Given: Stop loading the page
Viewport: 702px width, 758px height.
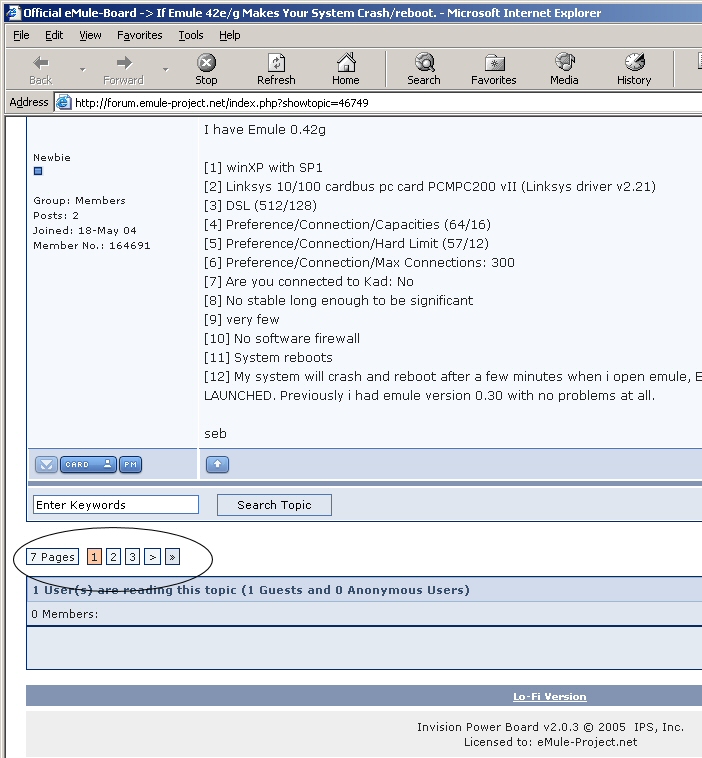Looking at the screenshot, I should click(x=206, y=70).
